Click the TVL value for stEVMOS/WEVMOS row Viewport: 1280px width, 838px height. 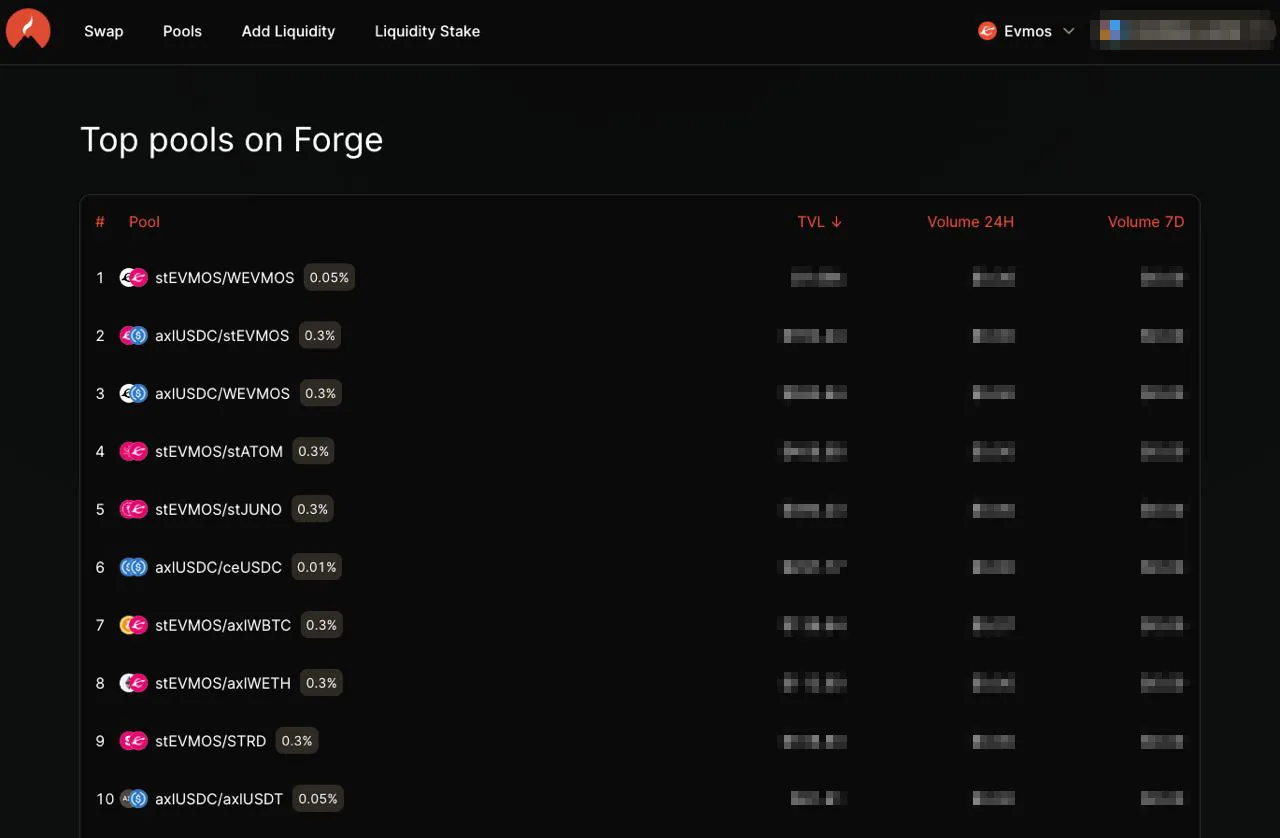tap(819, 278)
